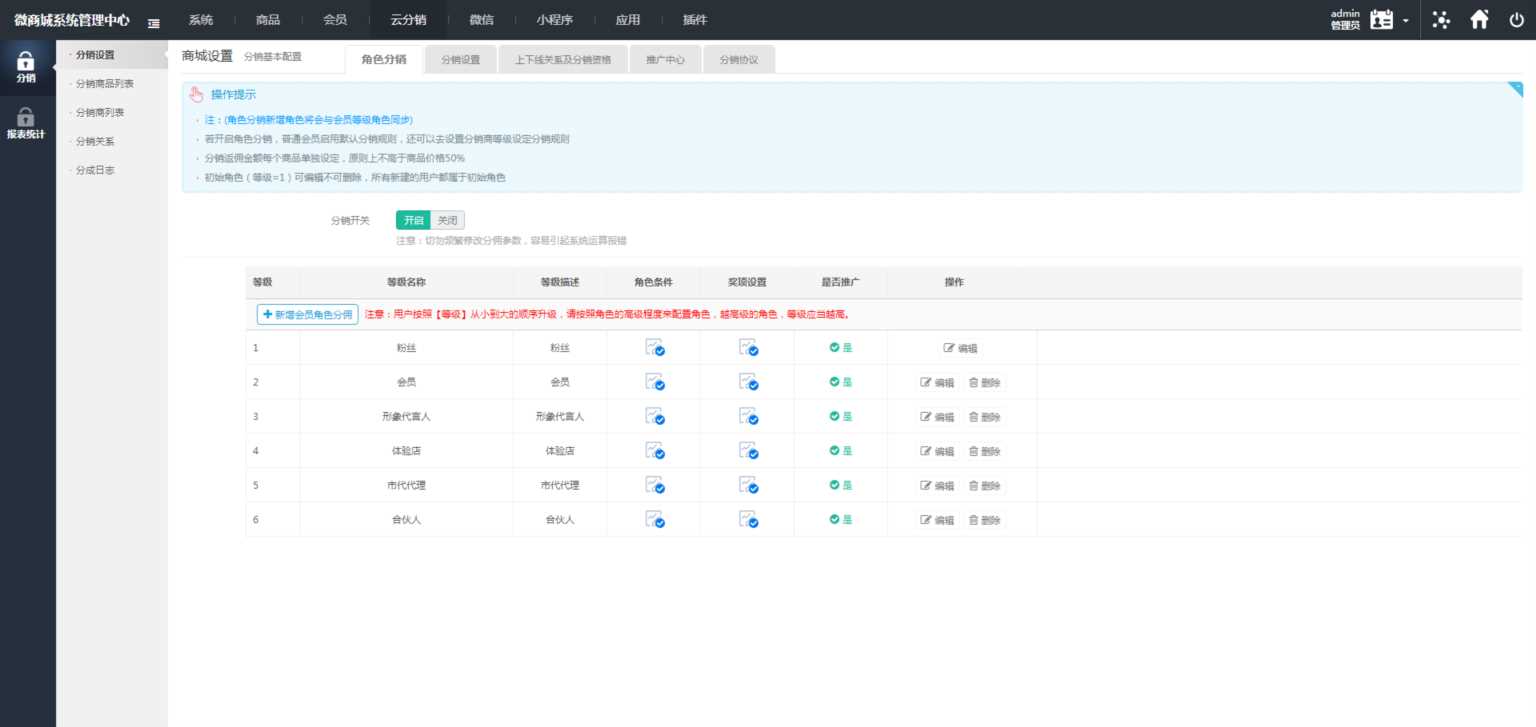The width and height of the screenshot is (1536, 727).
Task: Select 分销关系 in side menu
Action: click(x=95, y=142)
